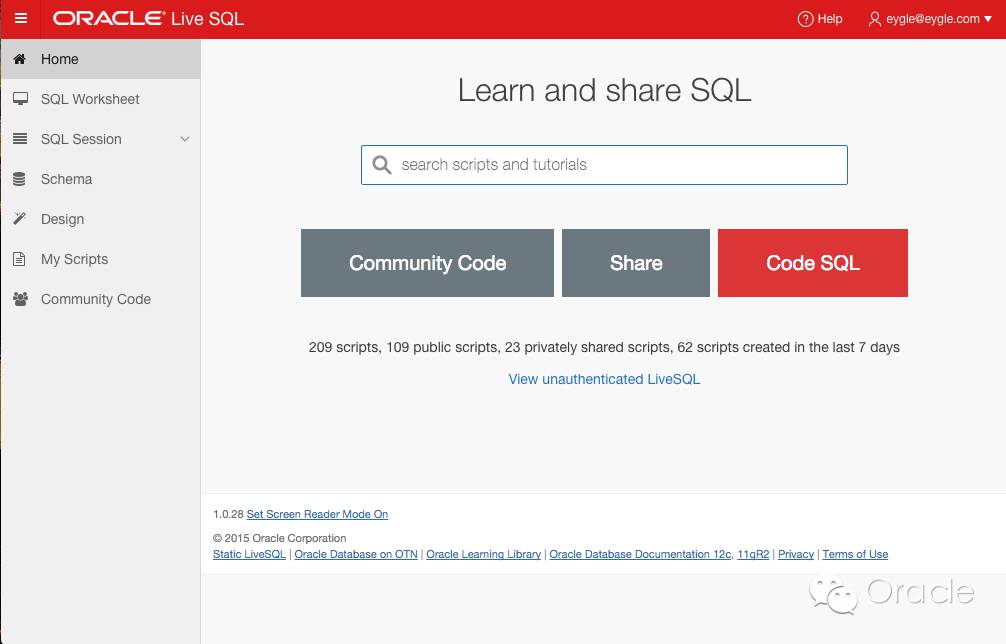1006x644 pixels.
Task: Open the eygle@eygle.com account dropdown
Action: (x=931, y=19)
